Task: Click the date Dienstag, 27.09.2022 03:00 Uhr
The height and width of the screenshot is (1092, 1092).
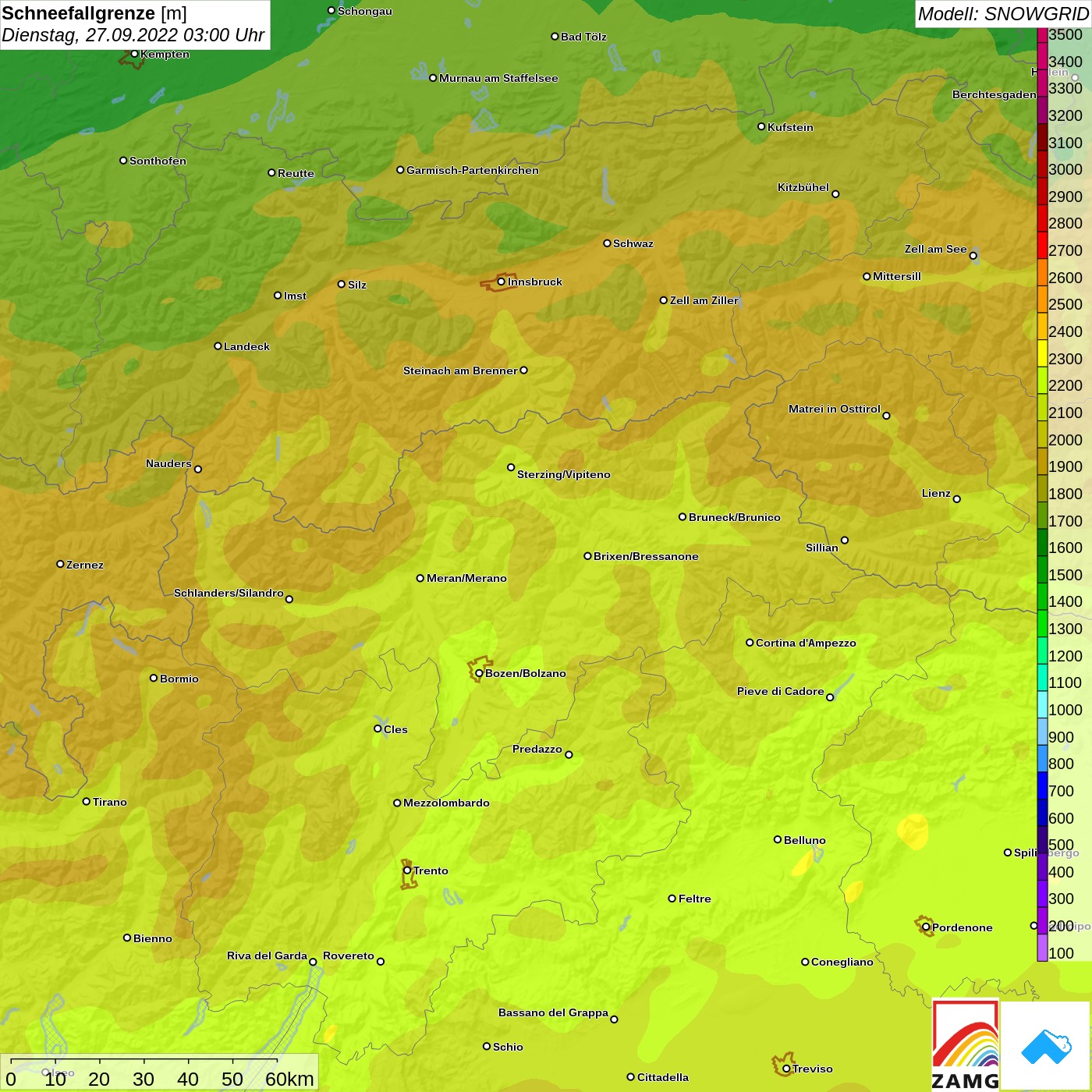Action: point(133,35)
